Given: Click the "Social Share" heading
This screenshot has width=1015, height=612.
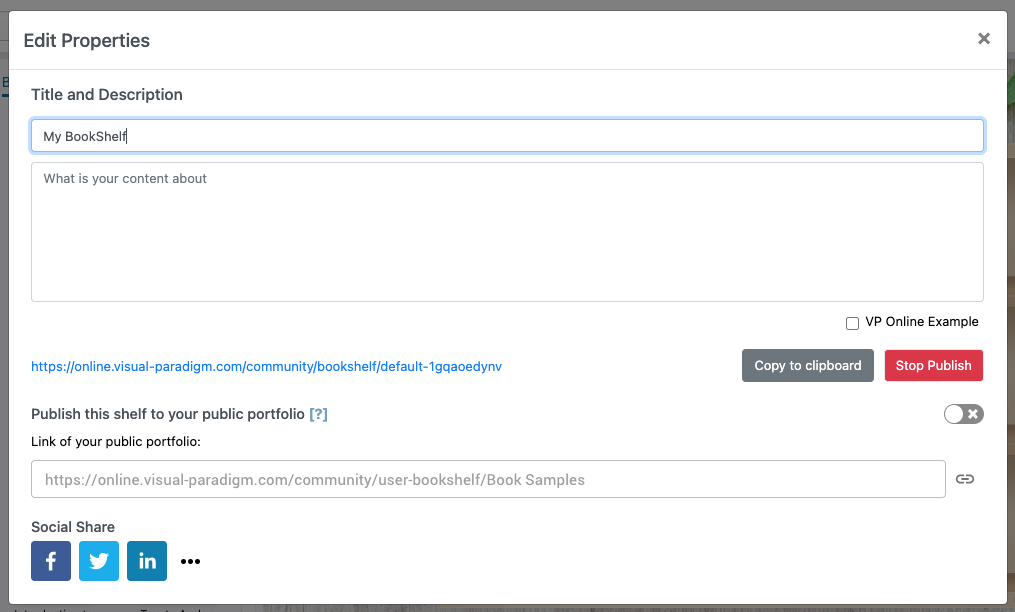Looking at the screenshot, I should tap(73, 527).
